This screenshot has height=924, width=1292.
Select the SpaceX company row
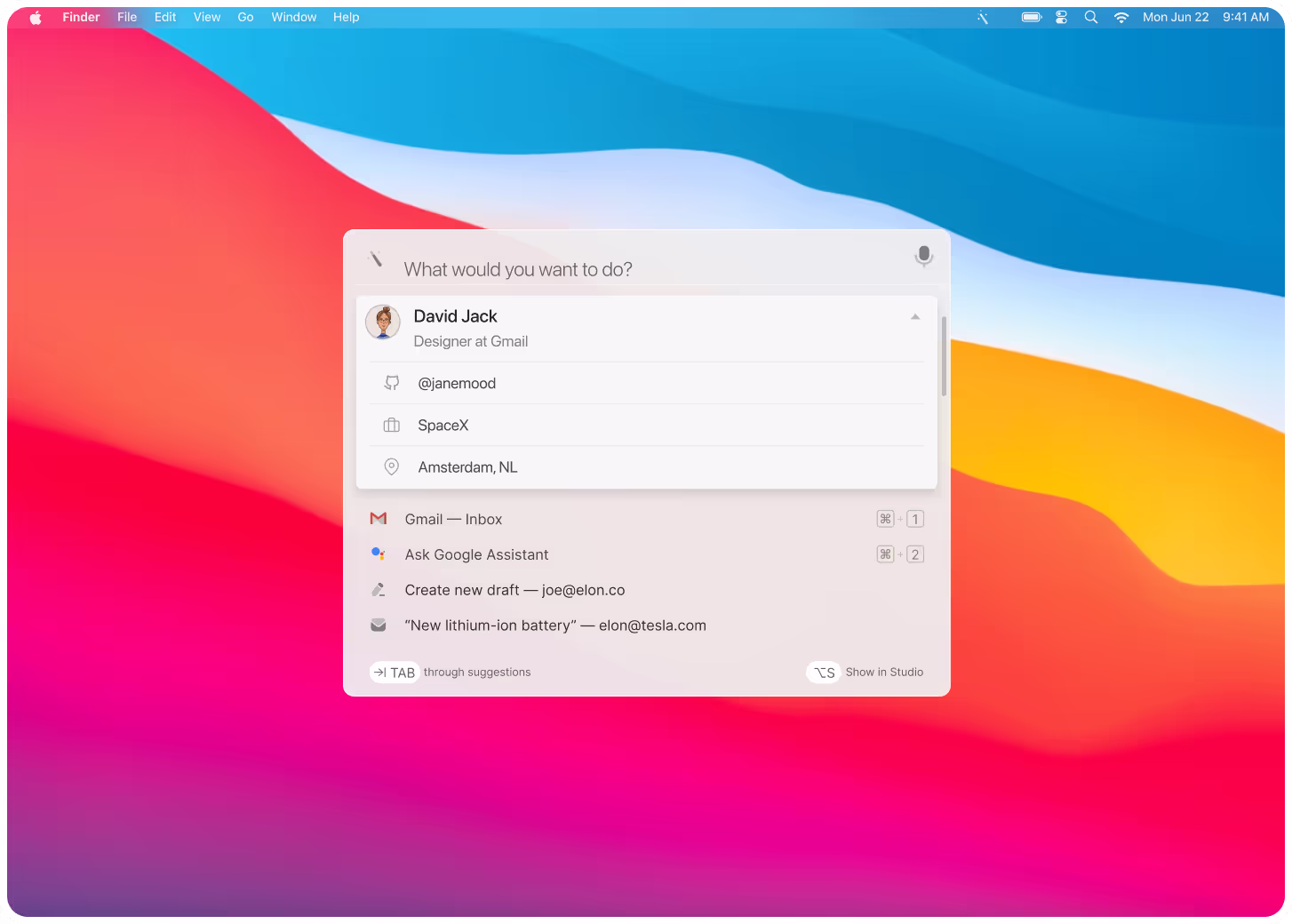click(x=647, y=426)
